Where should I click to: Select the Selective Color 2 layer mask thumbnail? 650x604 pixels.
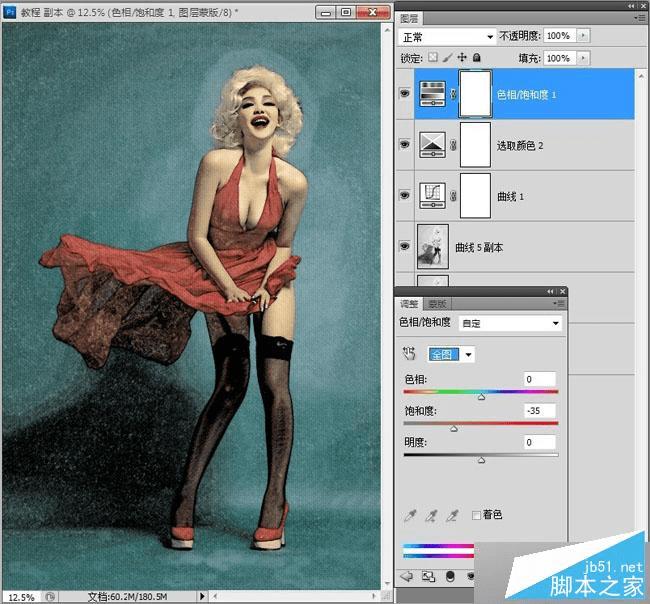tap(475, 145)
